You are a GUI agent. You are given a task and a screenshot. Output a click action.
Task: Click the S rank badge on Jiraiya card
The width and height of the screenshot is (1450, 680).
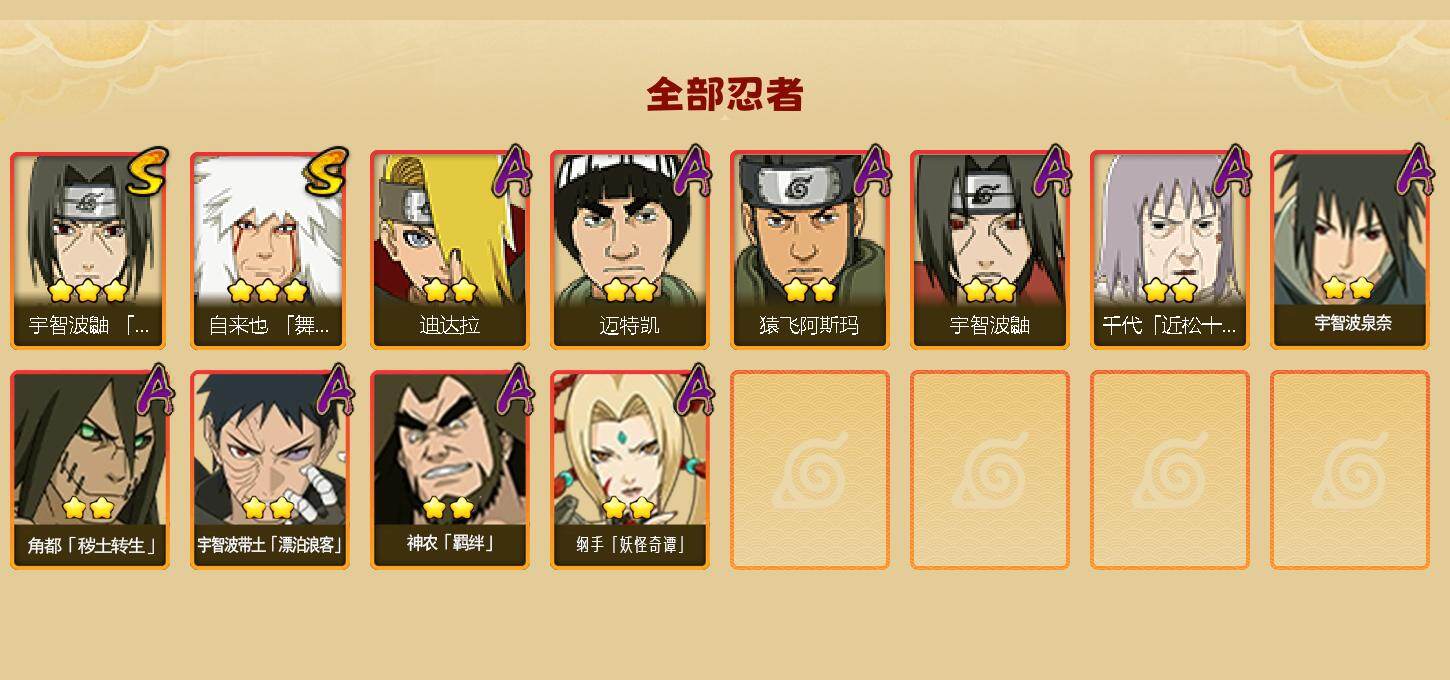(x=326, y=171)
